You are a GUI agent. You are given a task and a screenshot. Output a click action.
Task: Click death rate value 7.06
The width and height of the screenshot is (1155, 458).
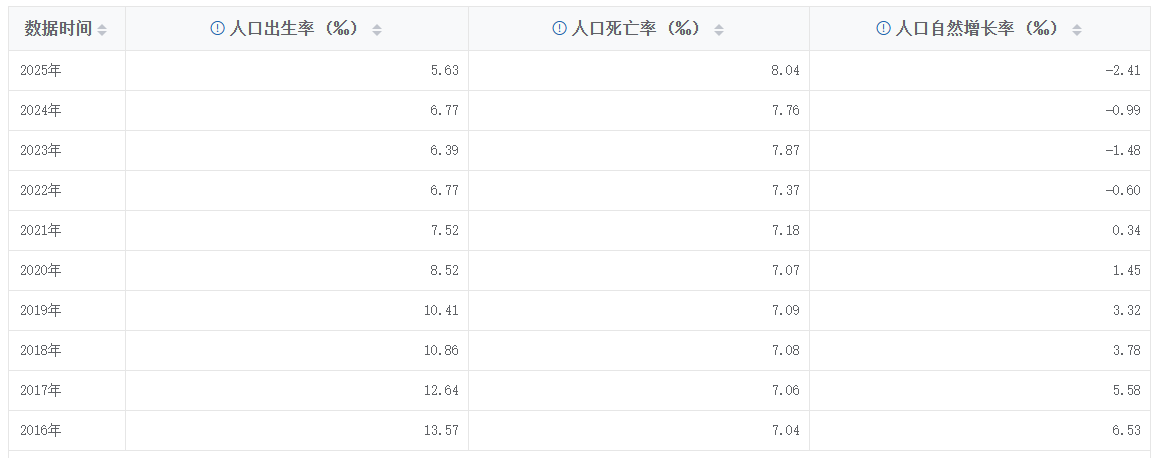click(x=786, y=390)
